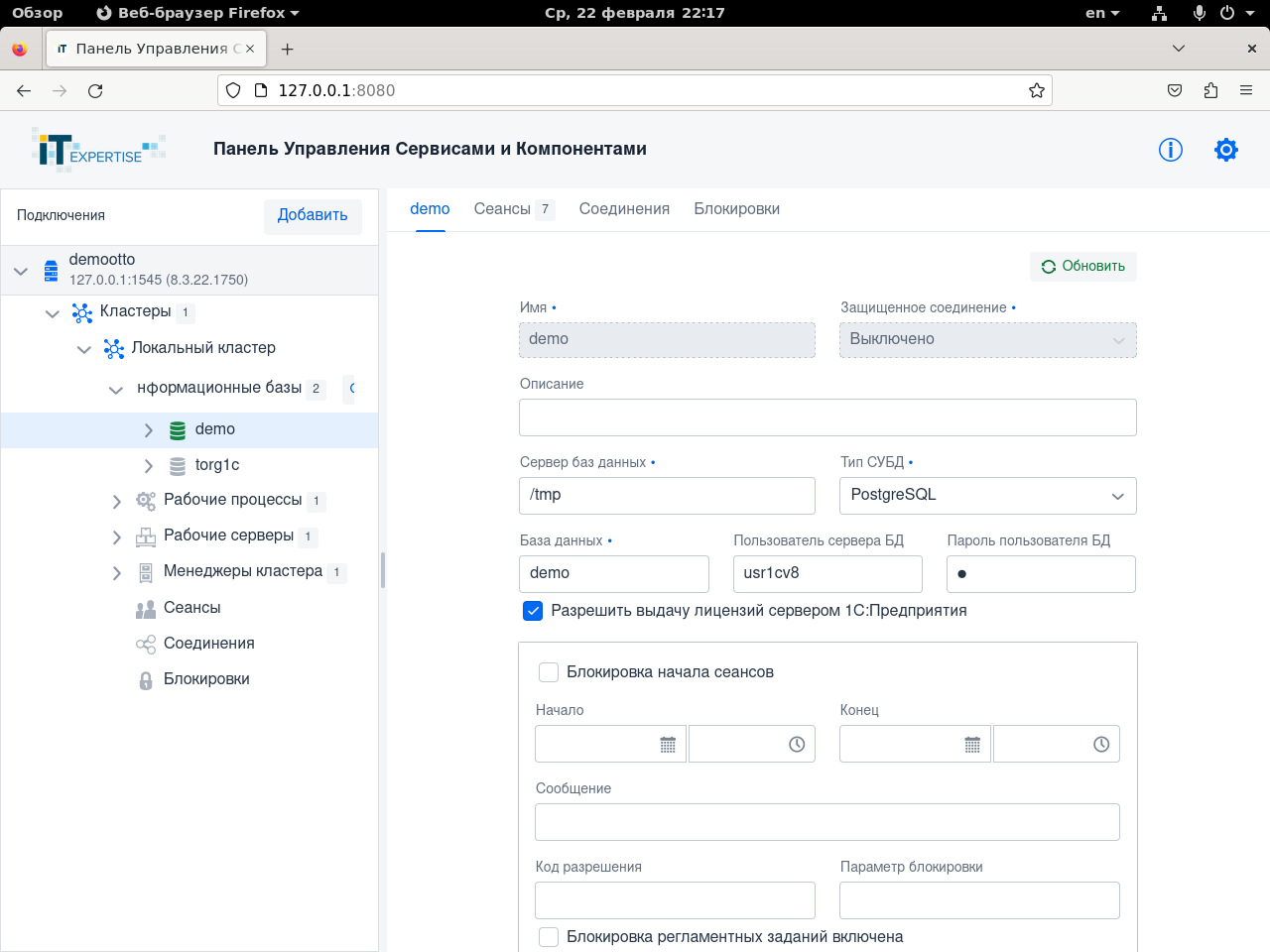Open calendar picker for Конец date
This screenshot has width=1270, height=952.
pyautogui.click(x=972, y=745)
